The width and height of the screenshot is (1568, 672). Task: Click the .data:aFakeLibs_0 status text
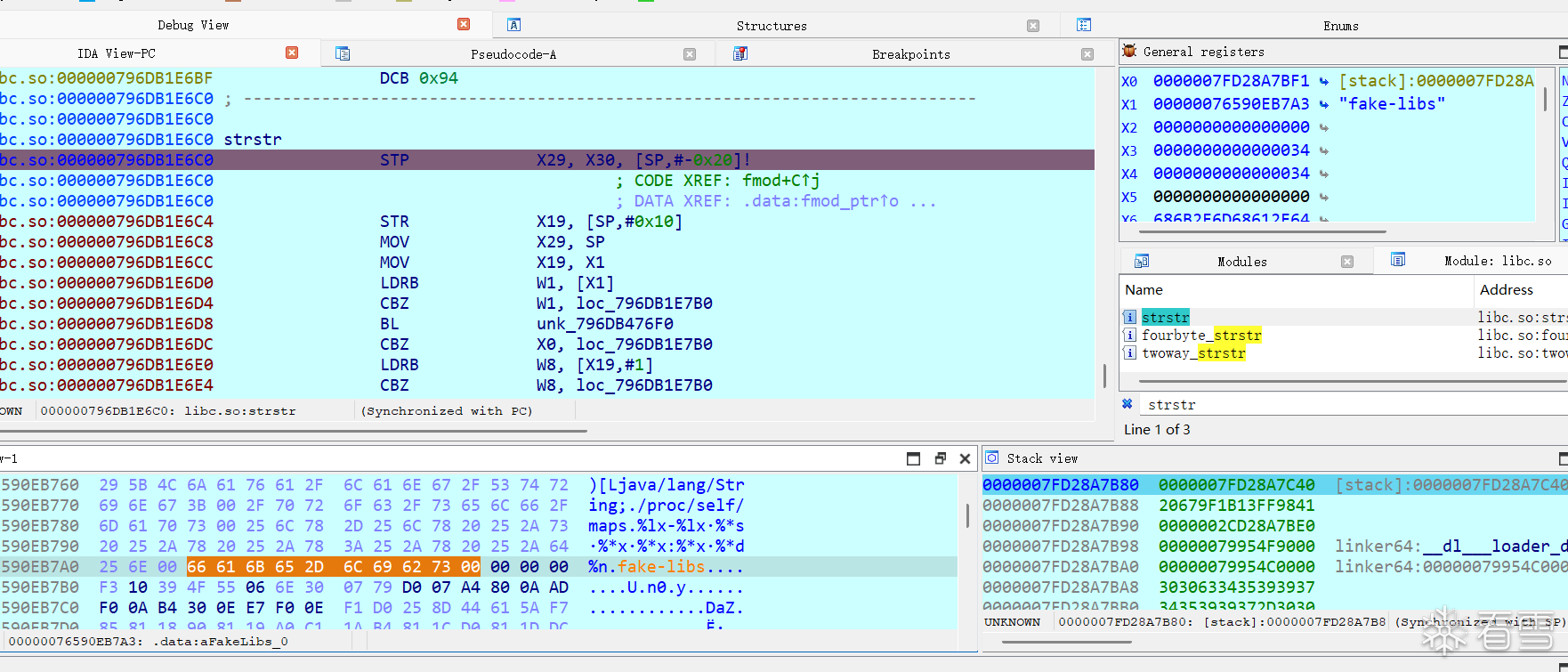[221, 641]
